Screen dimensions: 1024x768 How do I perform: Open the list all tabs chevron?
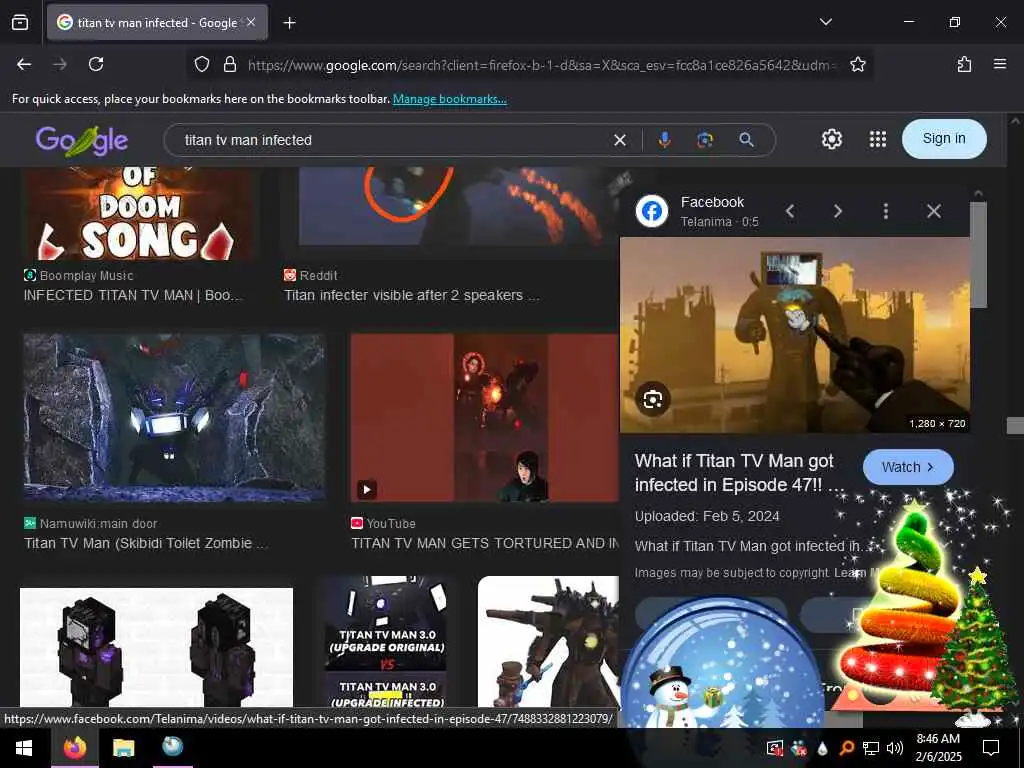click(x=825, y=22)
